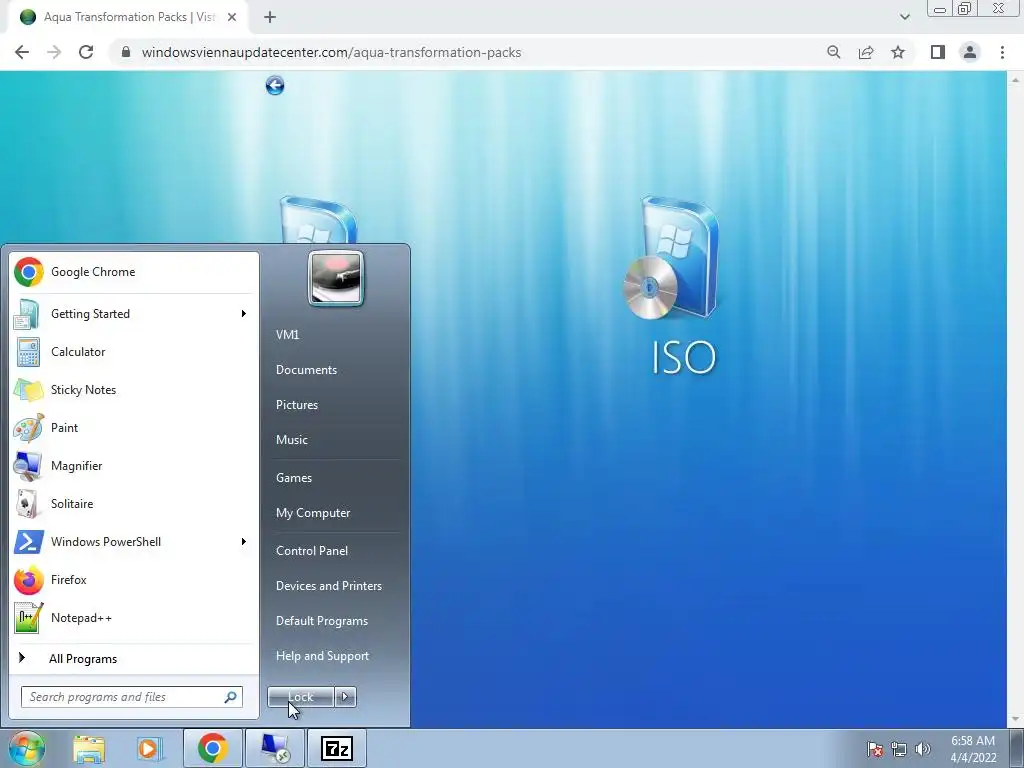Open Getting Started entry
This screenshot has height=768, width=1024.
[134, 314]
